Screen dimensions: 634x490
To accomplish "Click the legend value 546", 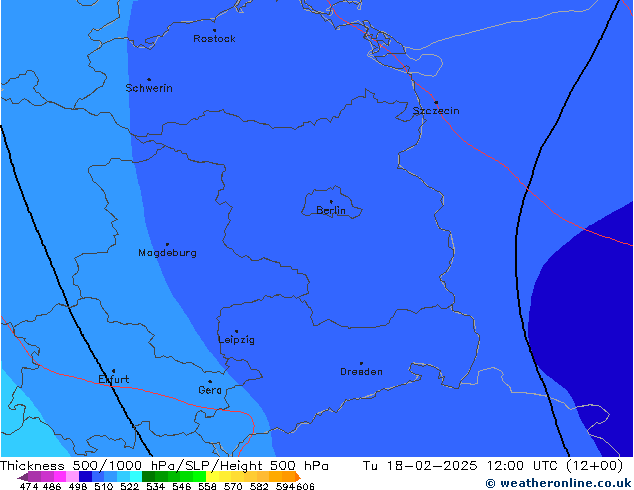I will tap(182, 486).
